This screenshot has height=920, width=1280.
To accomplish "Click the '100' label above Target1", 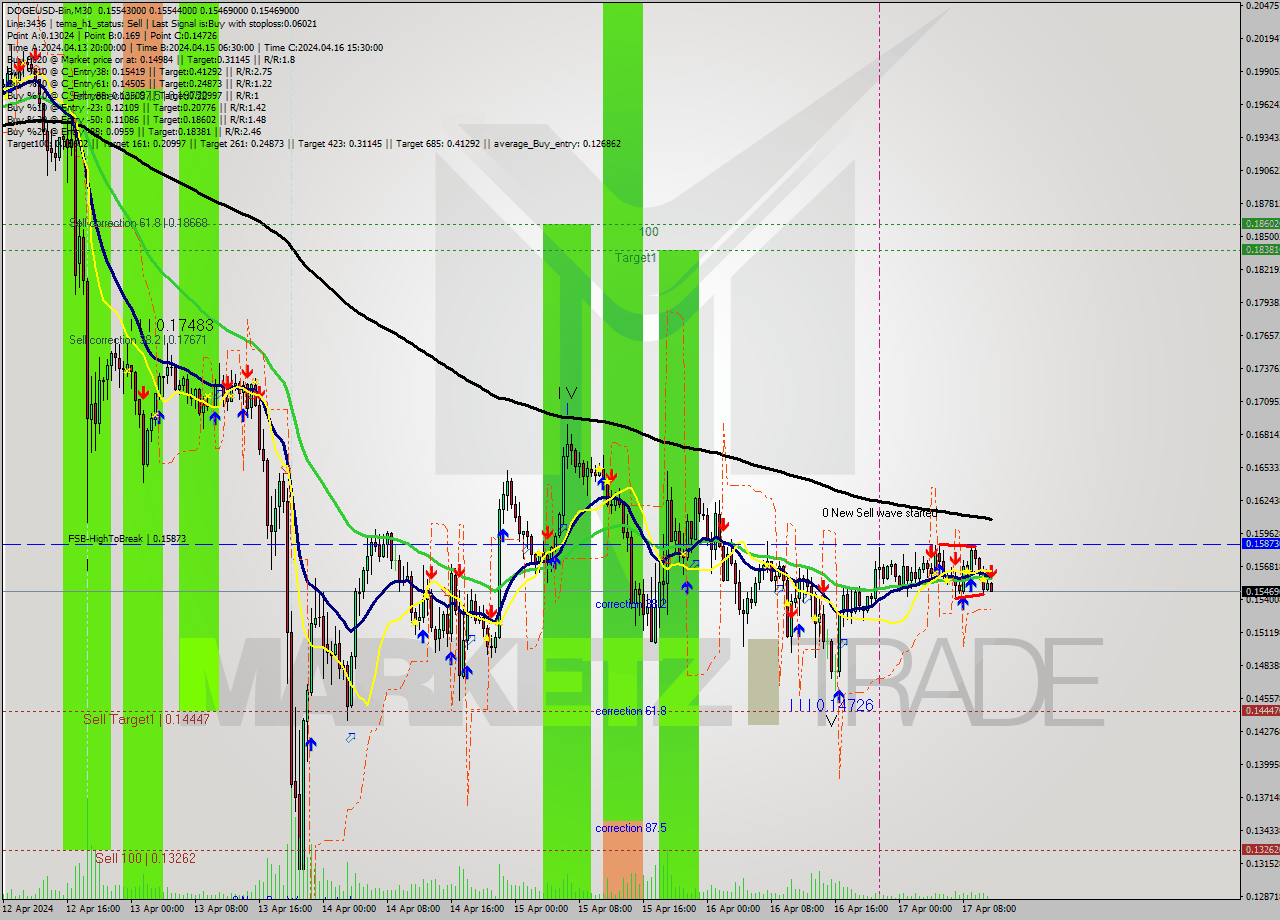I will tap(649, 231).
